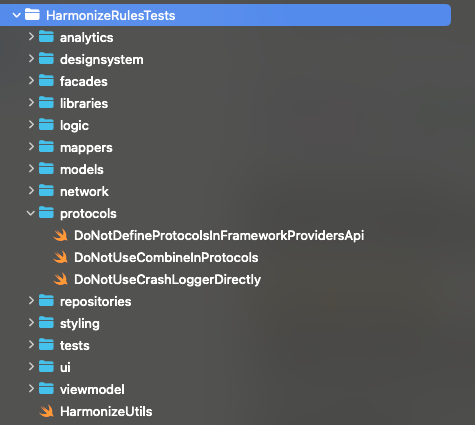Expand the repositories folder
Screen dimensions: 475x425
[31, 301]
